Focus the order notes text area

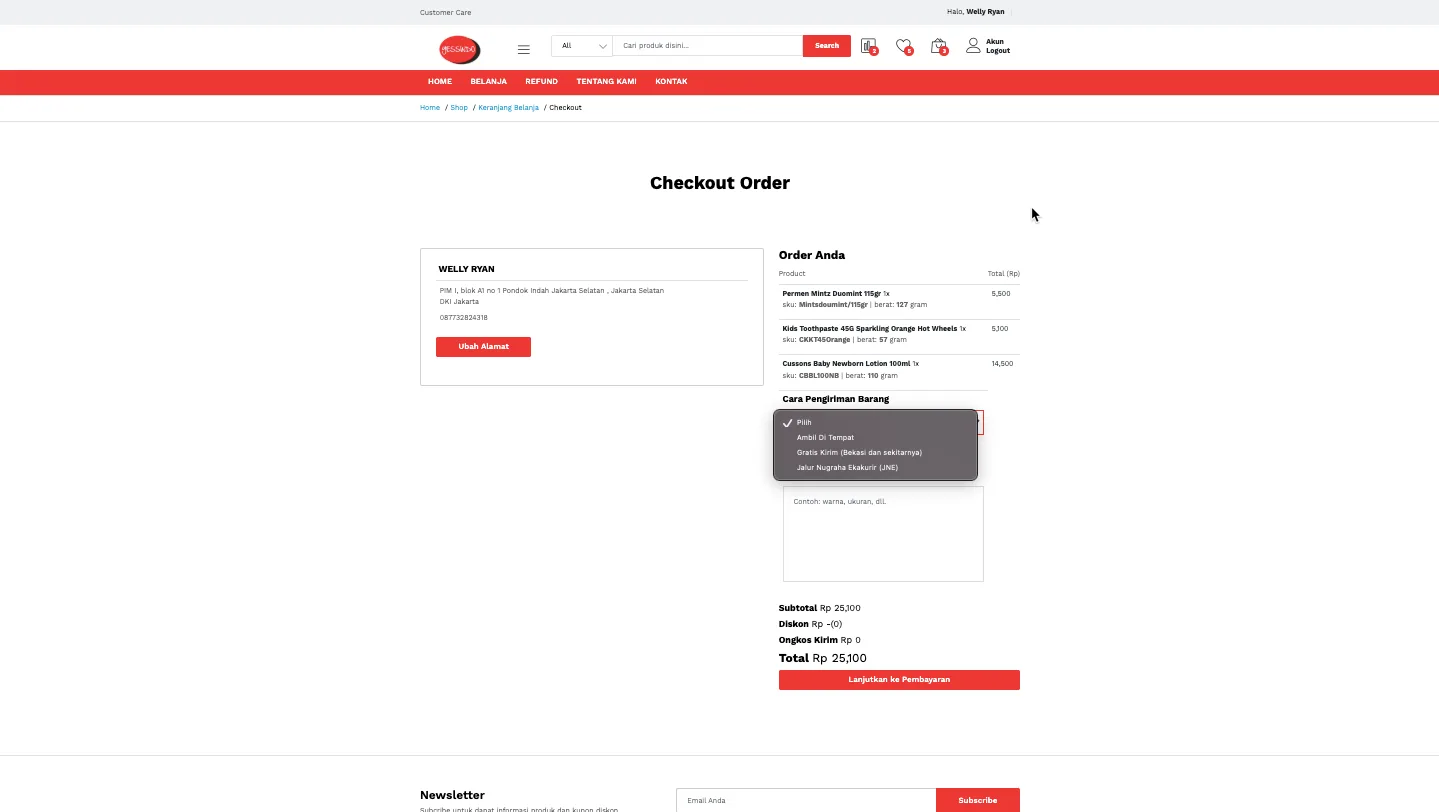[883, 534]
